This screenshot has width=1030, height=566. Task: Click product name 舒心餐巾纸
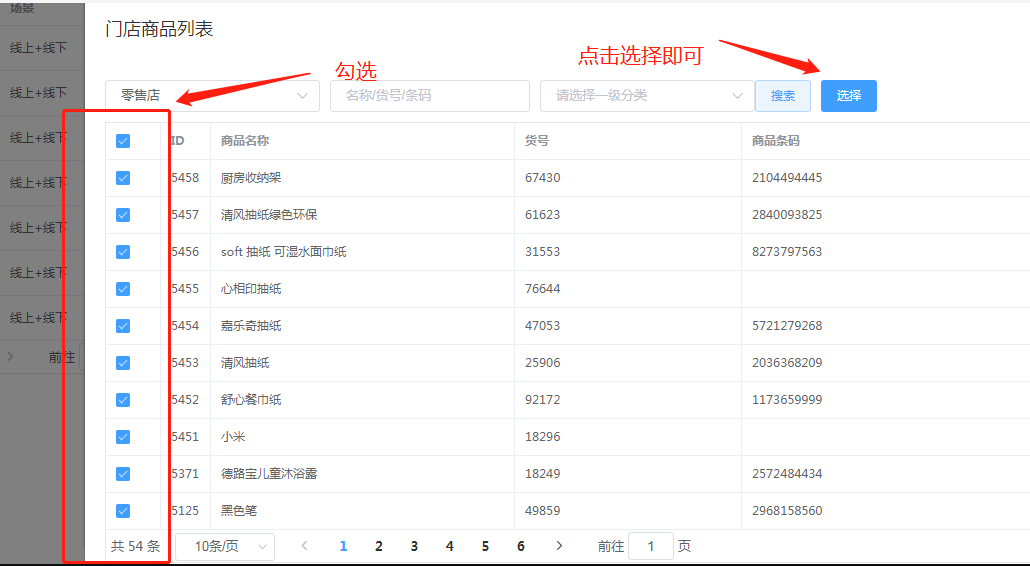coord(251,400)
